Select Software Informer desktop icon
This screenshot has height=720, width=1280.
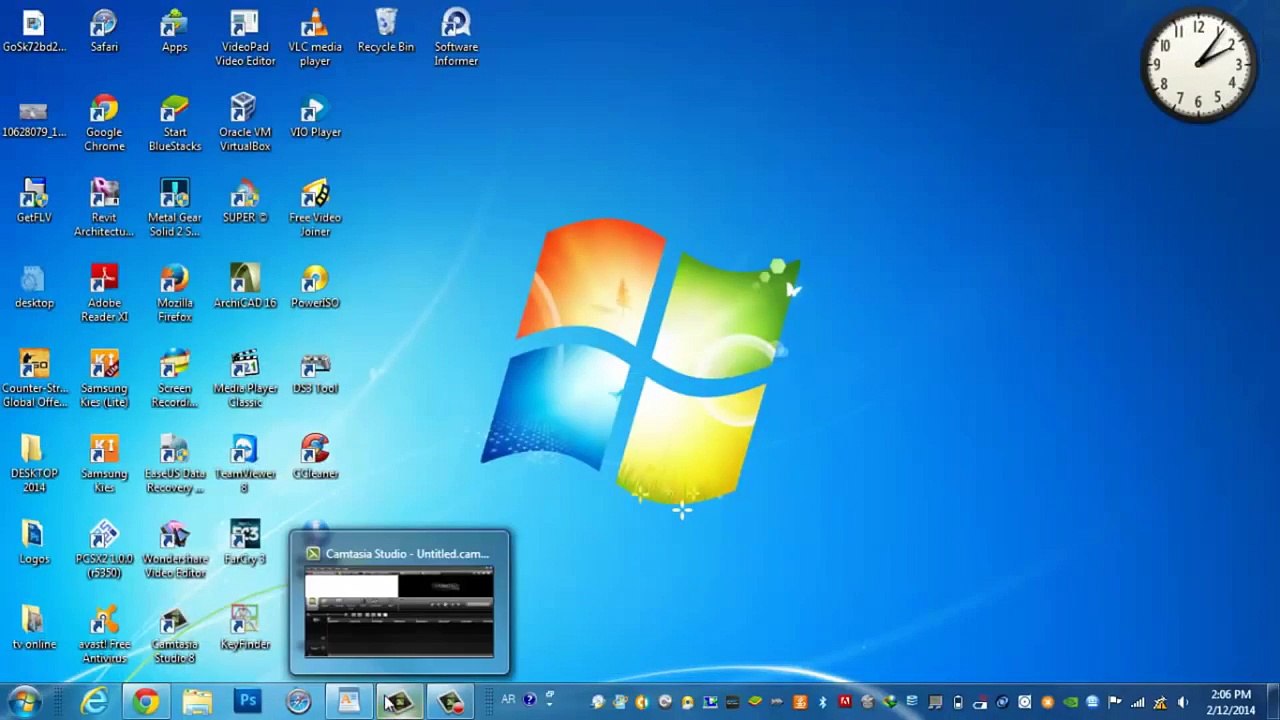(x=456, y=38)
